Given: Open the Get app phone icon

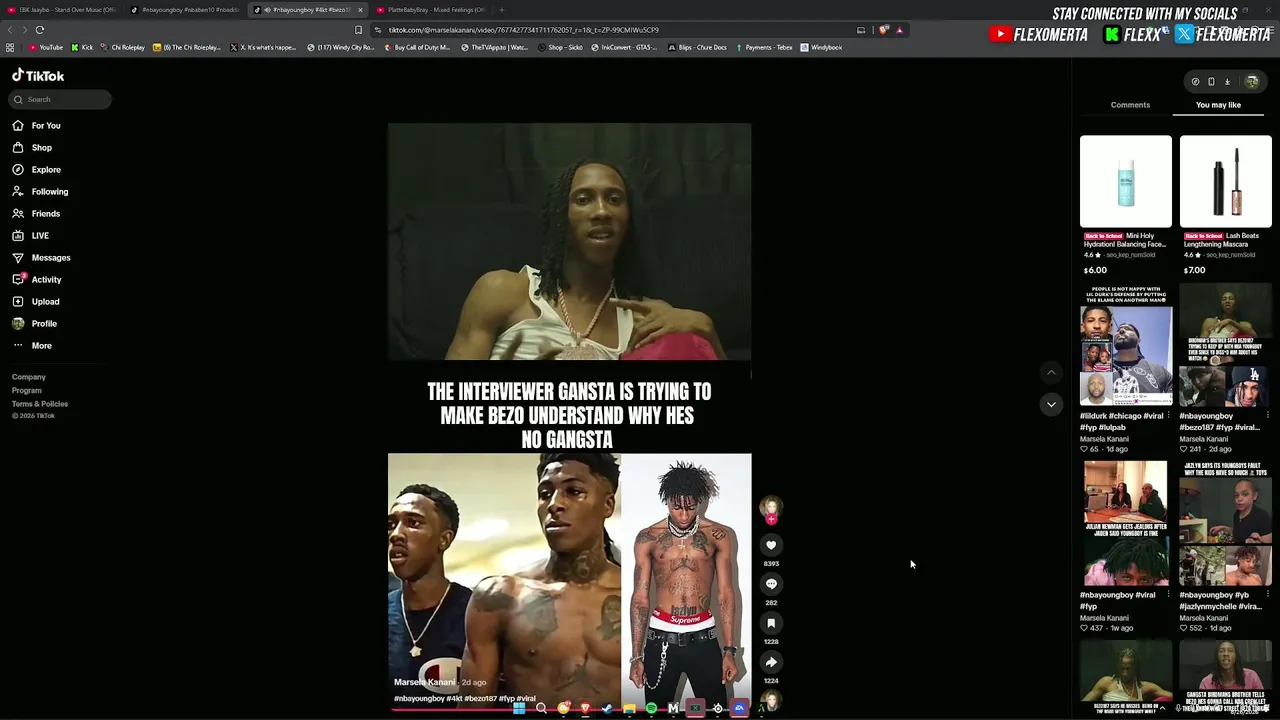Looking at the screenshot, I should (x=1211, y=82).
